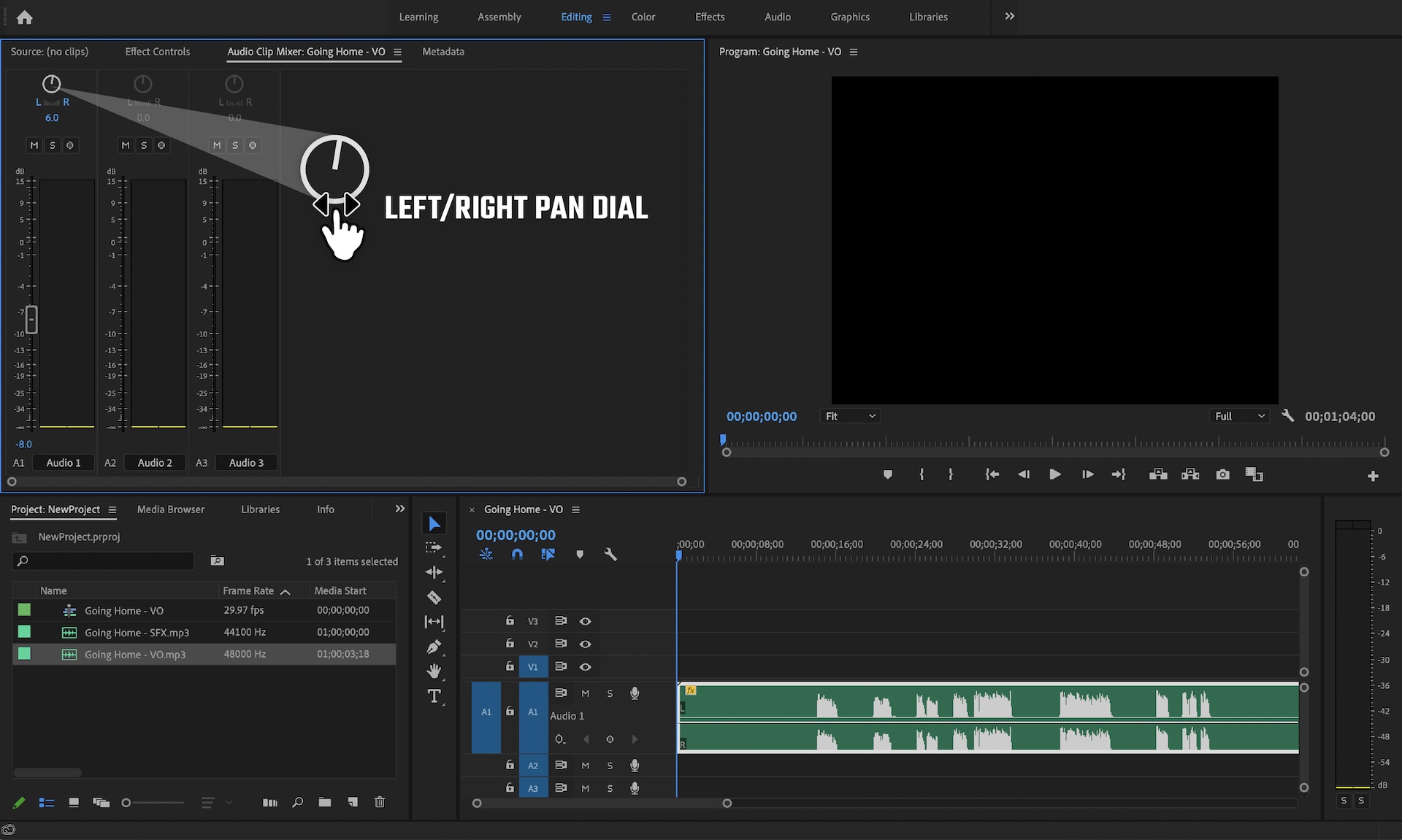Toggle solo on Audio 2 mixer channel

(x=143, y=145)
